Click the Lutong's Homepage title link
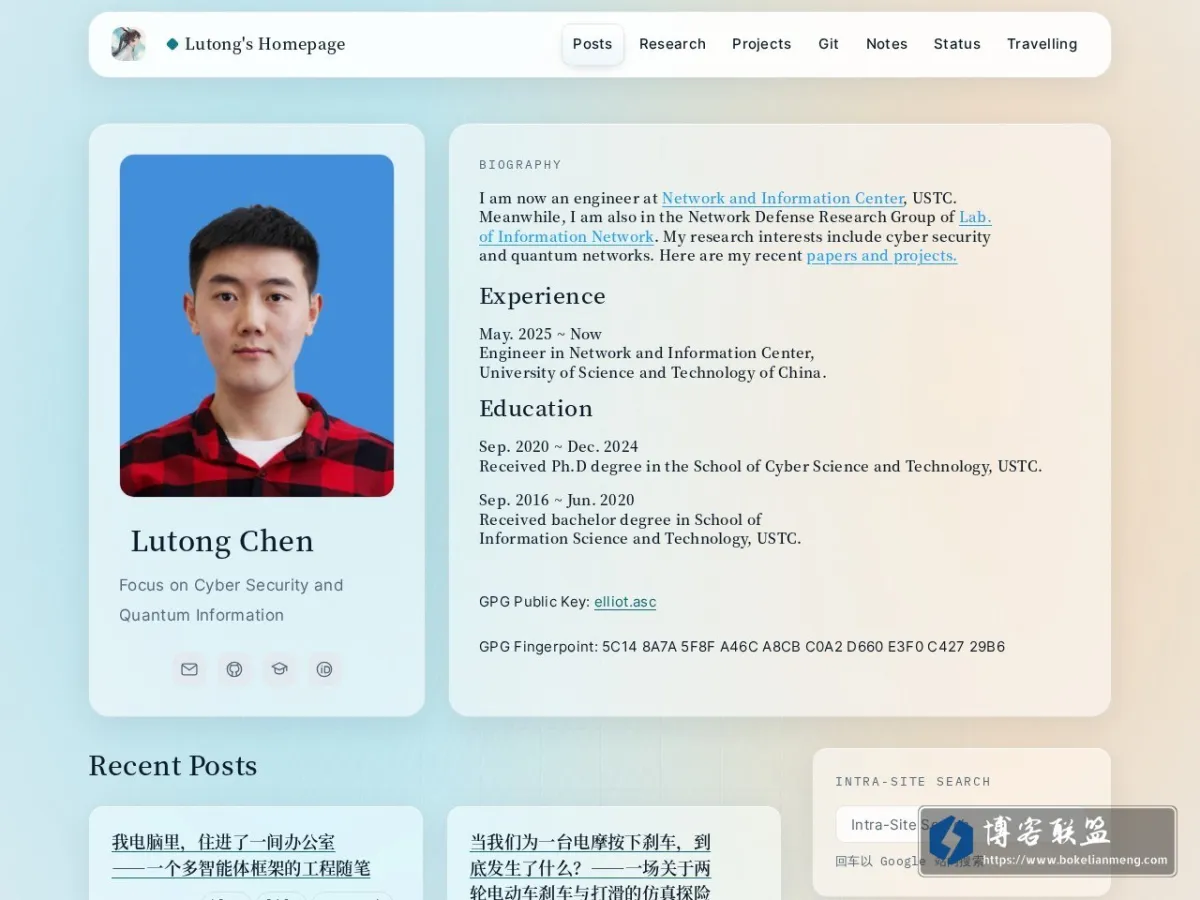Viewport: 1200px width, 900px height. pos(265,44)
